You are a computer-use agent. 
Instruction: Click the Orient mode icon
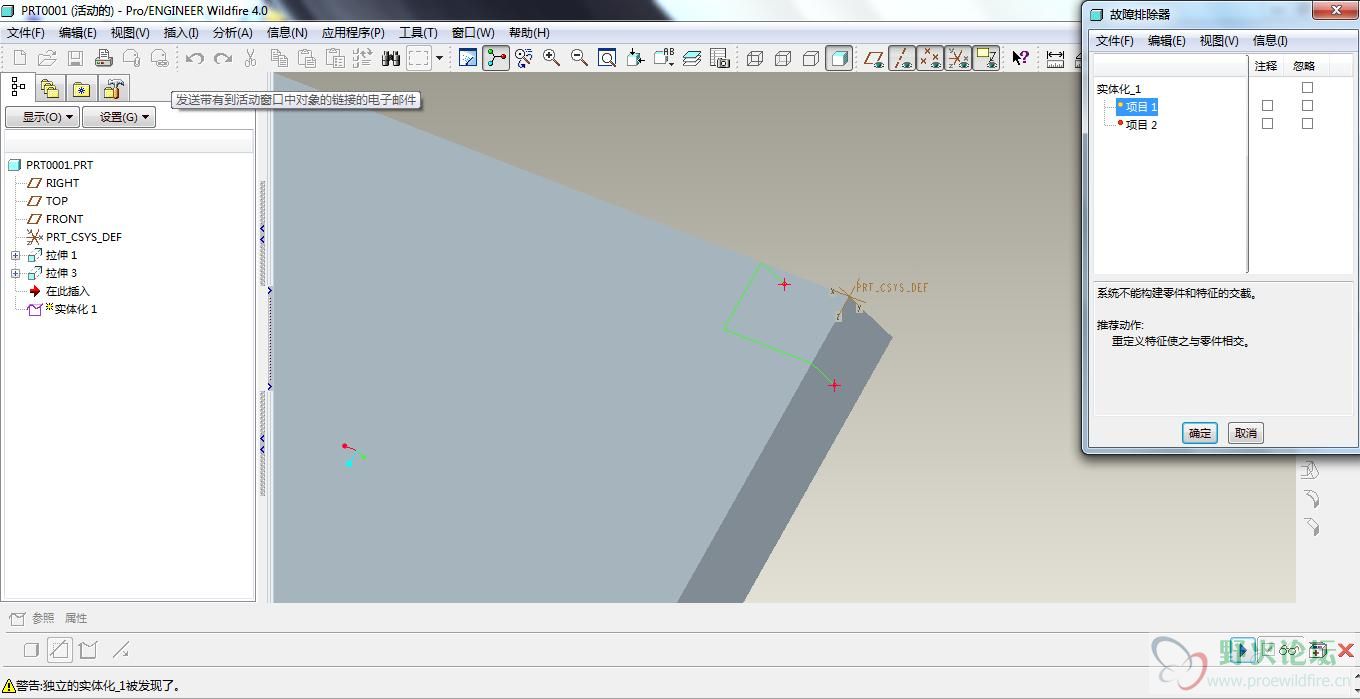point(523,58)
